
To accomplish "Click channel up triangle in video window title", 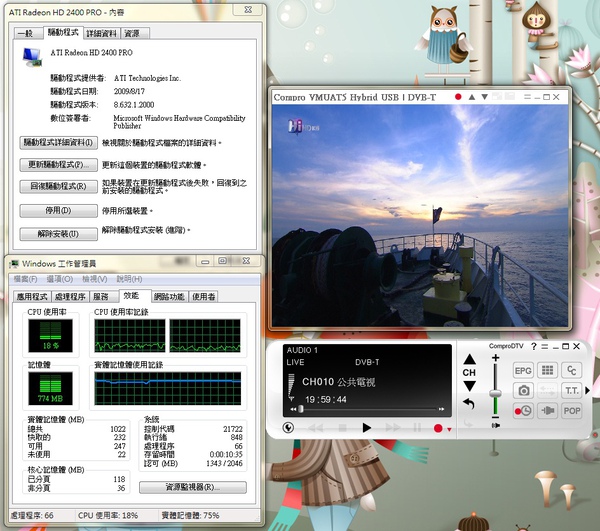I will [x=472, y=97].
